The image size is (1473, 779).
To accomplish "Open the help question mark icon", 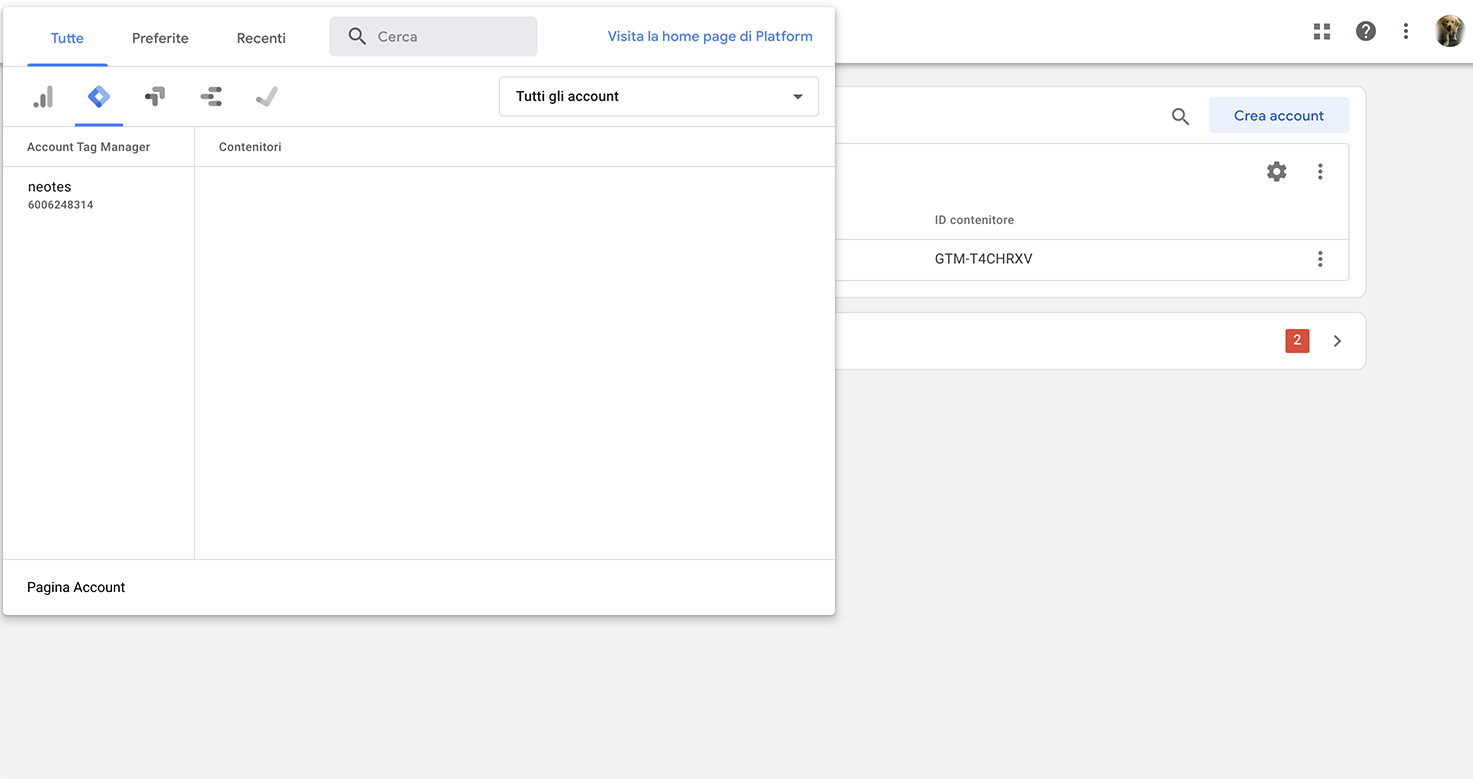I will pos(1366,31).
